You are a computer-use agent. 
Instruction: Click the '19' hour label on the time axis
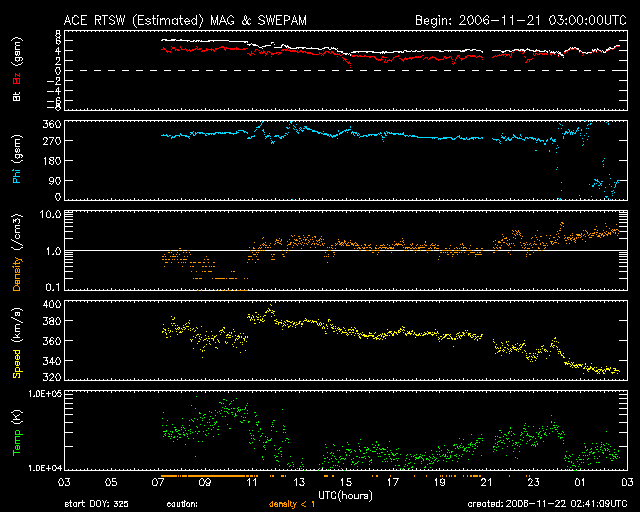click(440, 483)
